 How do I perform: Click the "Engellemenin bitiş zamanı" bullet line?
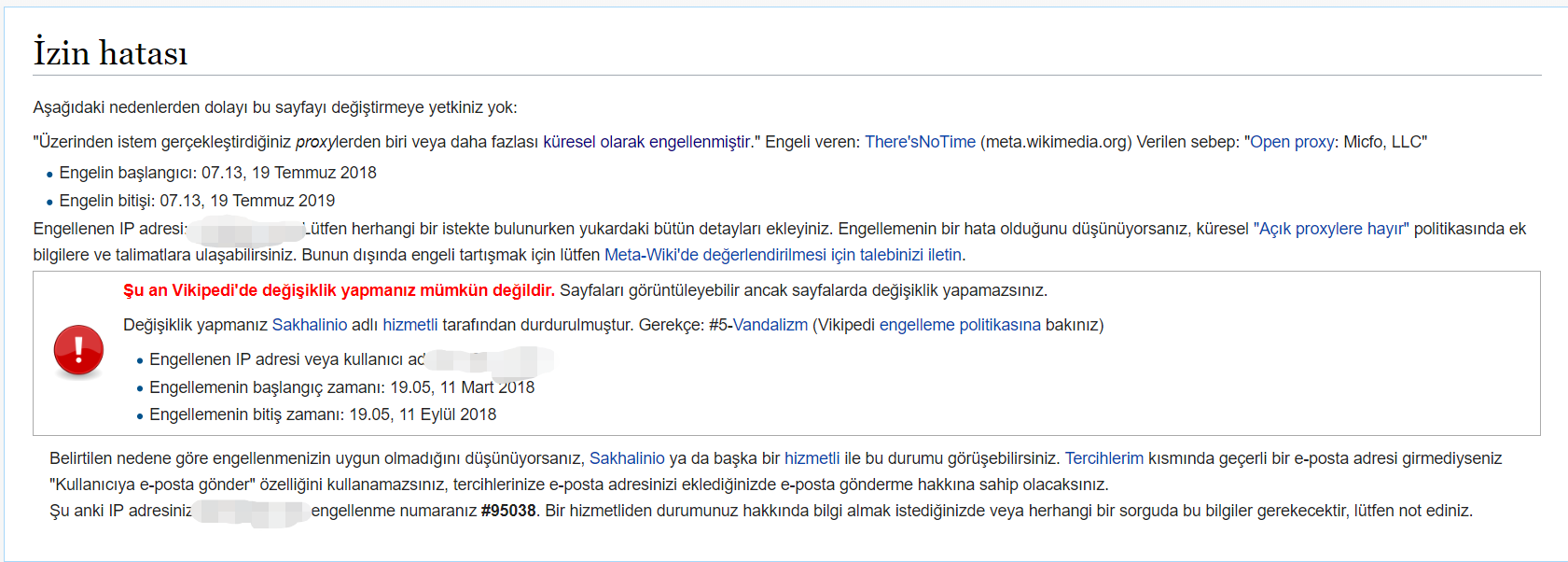point(322,414)
